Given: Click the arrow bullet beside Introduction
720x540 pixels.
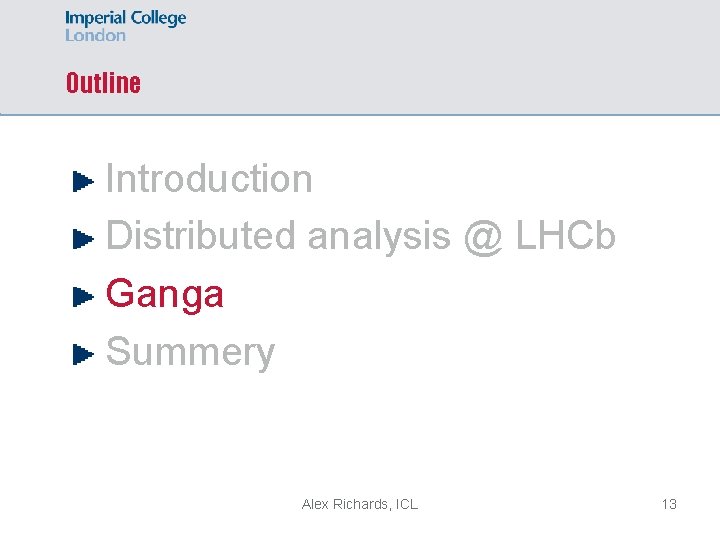Looking at the screenshot, I should click(x=83, y=181).
